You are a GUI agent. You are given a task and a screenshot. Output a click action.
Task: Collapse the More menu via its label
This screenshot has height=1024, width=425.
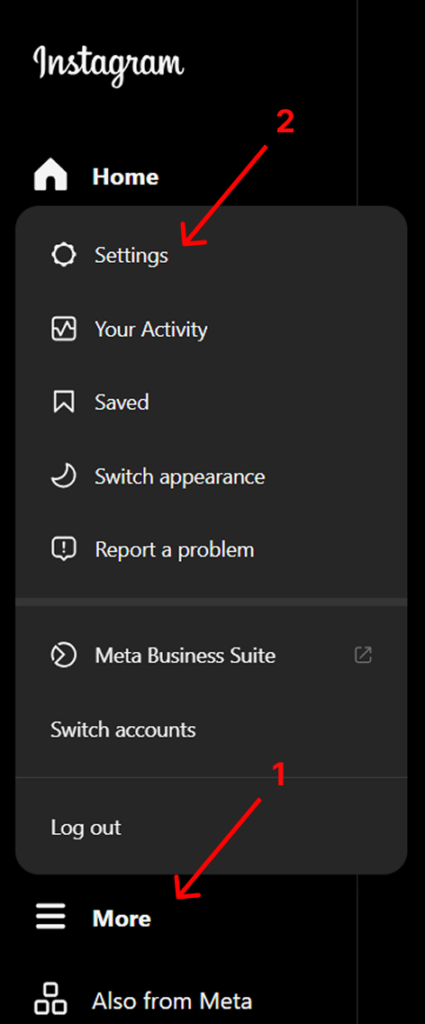point(121,918)
